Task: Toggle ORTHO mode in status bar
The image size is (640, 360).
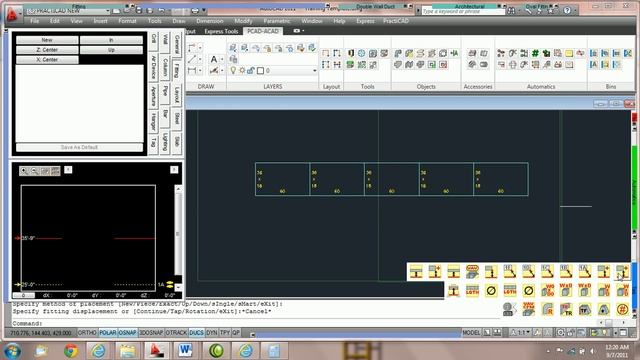Action: pyautogui.click(x=87, y=333)
